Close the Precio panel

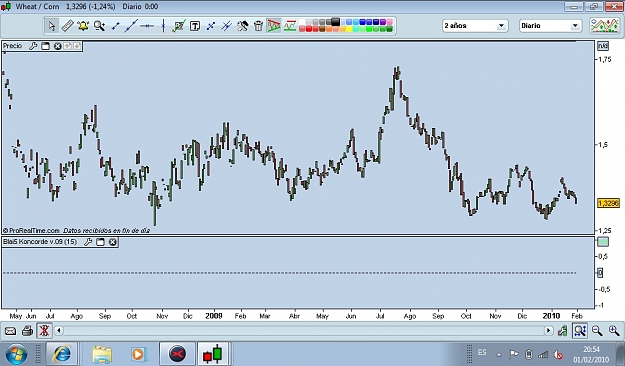pyautogui.click(x=57, y=46)
